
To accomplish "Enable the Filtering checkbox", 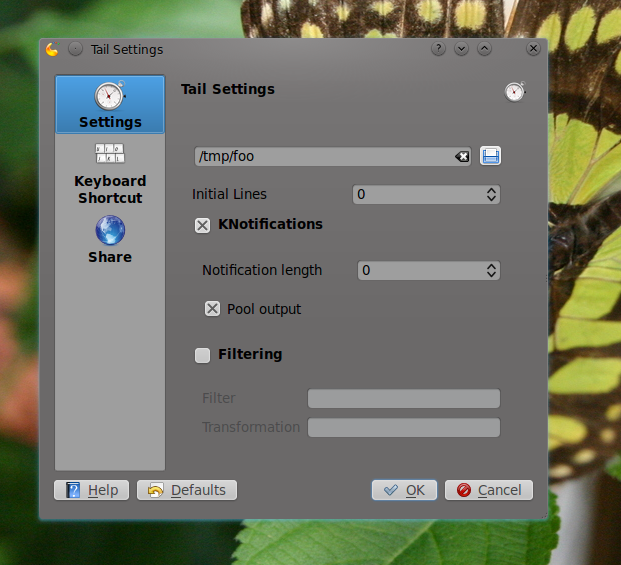I will point(202,355).
